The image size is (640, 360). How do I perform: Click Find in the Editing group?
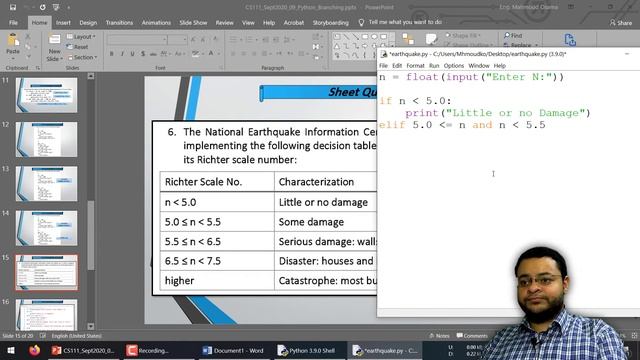pyautogui.click(x=513, y=36)
